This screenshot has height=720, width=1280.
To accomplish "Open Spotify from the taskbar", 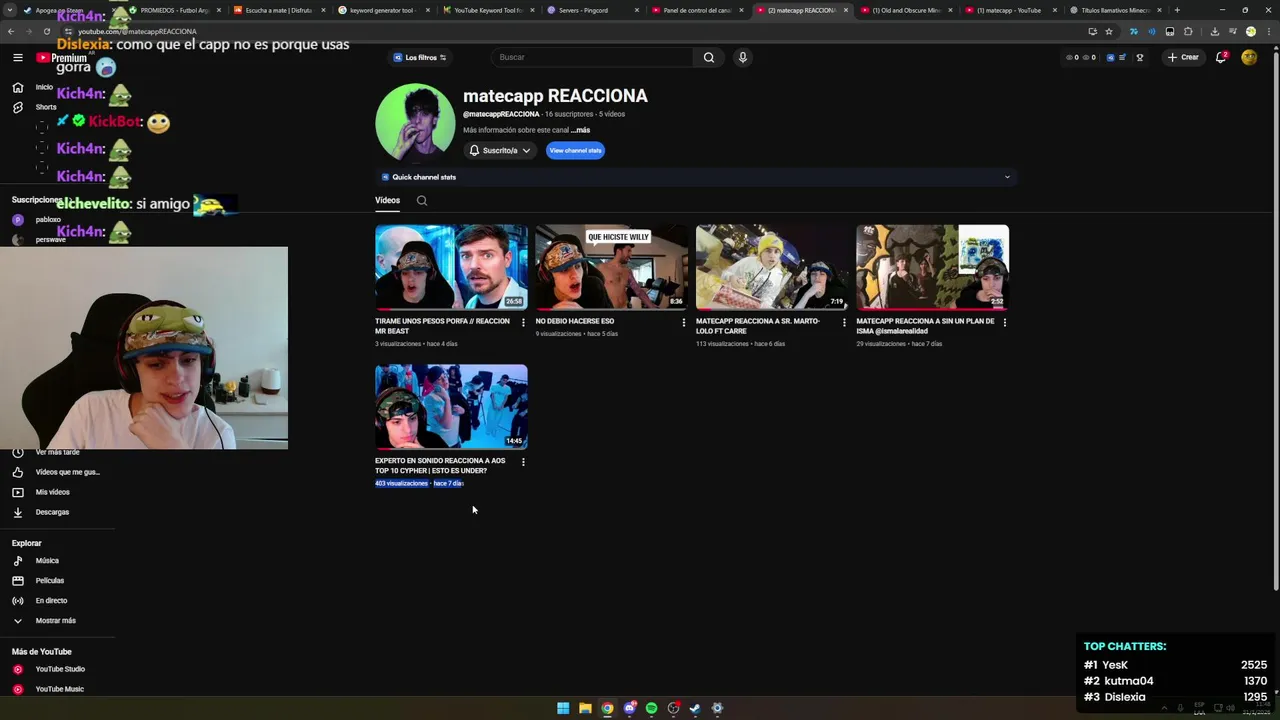I will click(651, 708).
